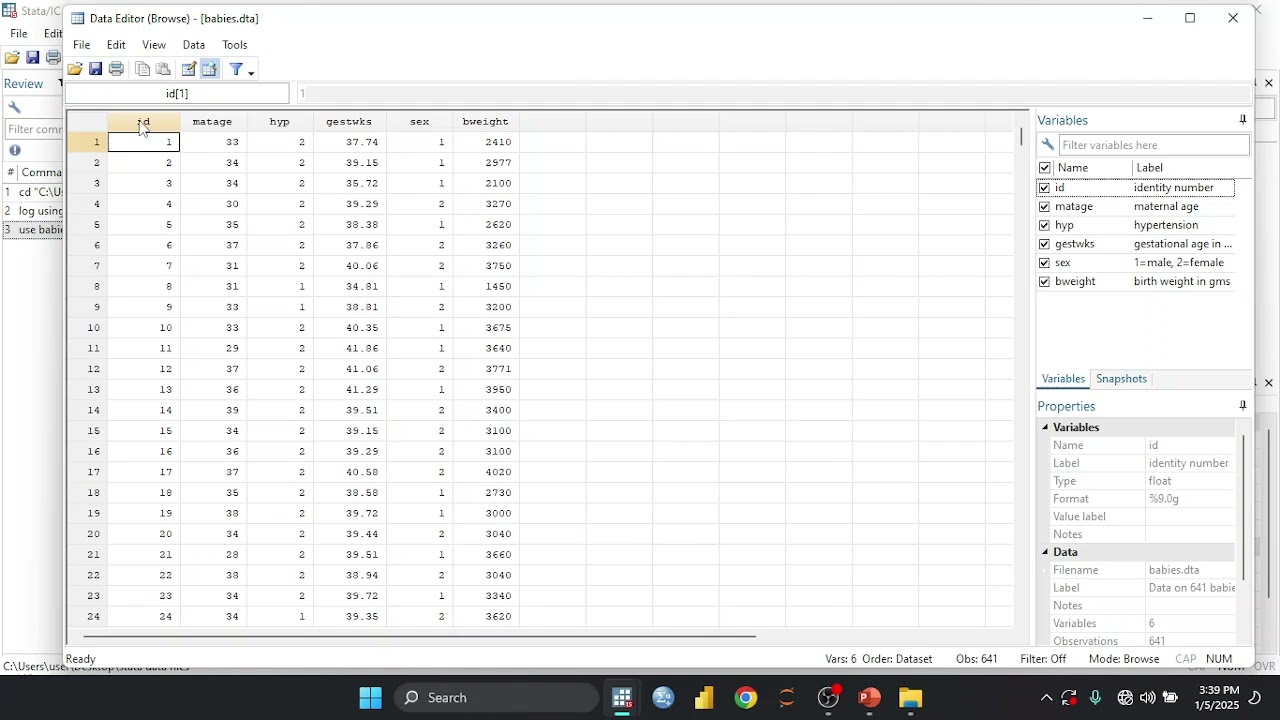Collapse Variables section in Properties
This screenshot has width=1280, height=720.
pos(1046,427)
